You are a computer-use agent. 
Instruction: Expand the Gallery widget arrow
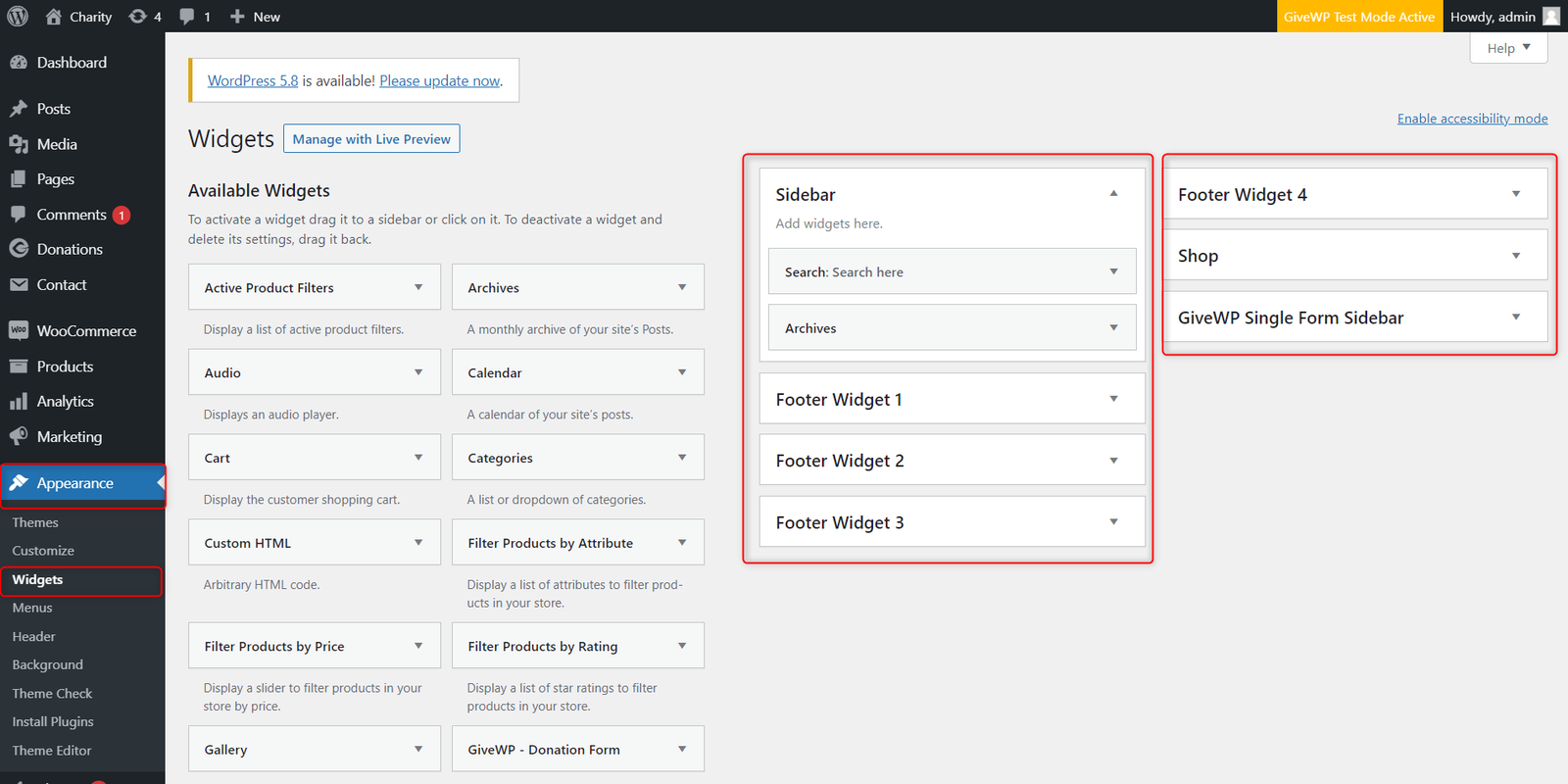click(x=418, y=750)
